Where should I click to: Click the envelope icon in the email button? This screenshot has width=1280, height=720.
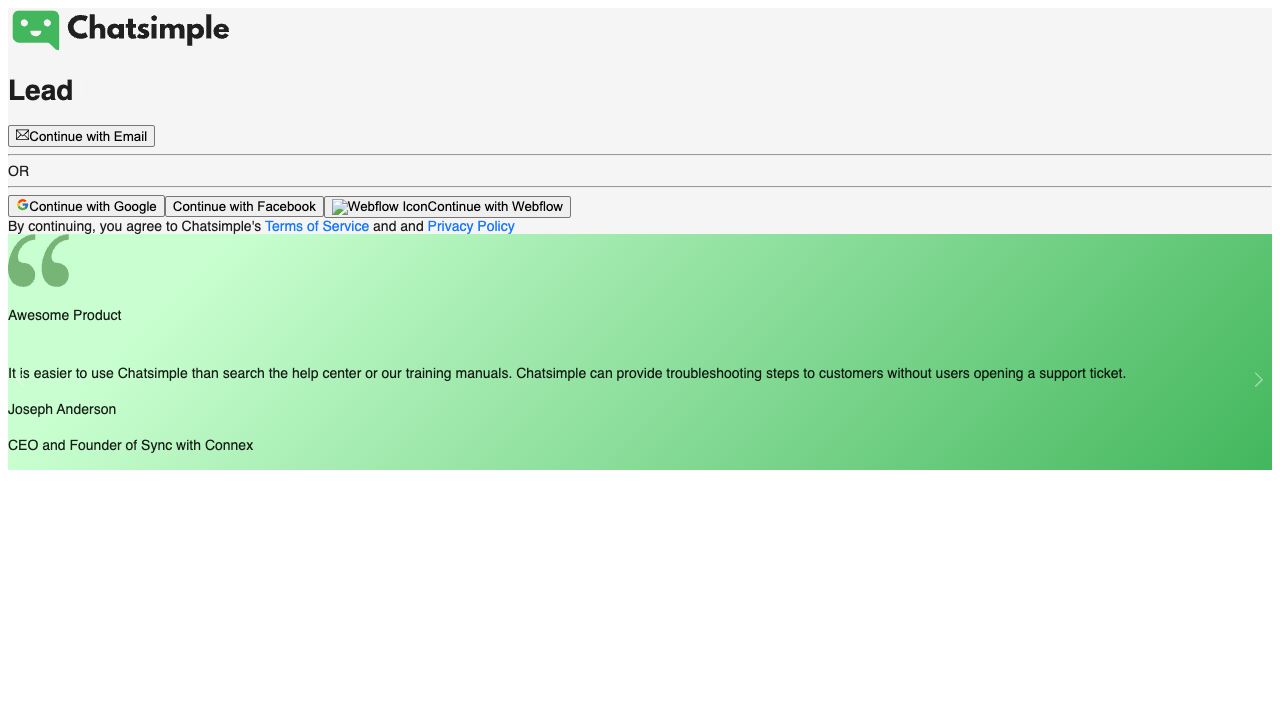(22, 135)
